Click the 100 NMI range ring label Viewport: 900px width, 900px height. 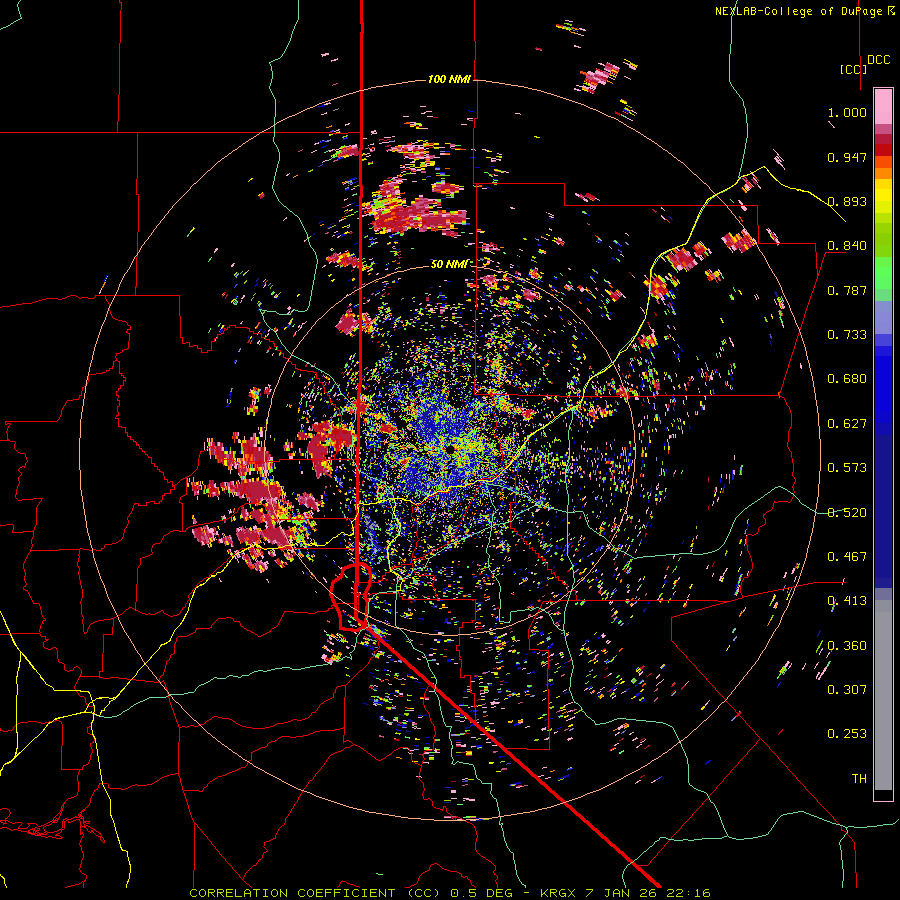(x=449, y=79)
